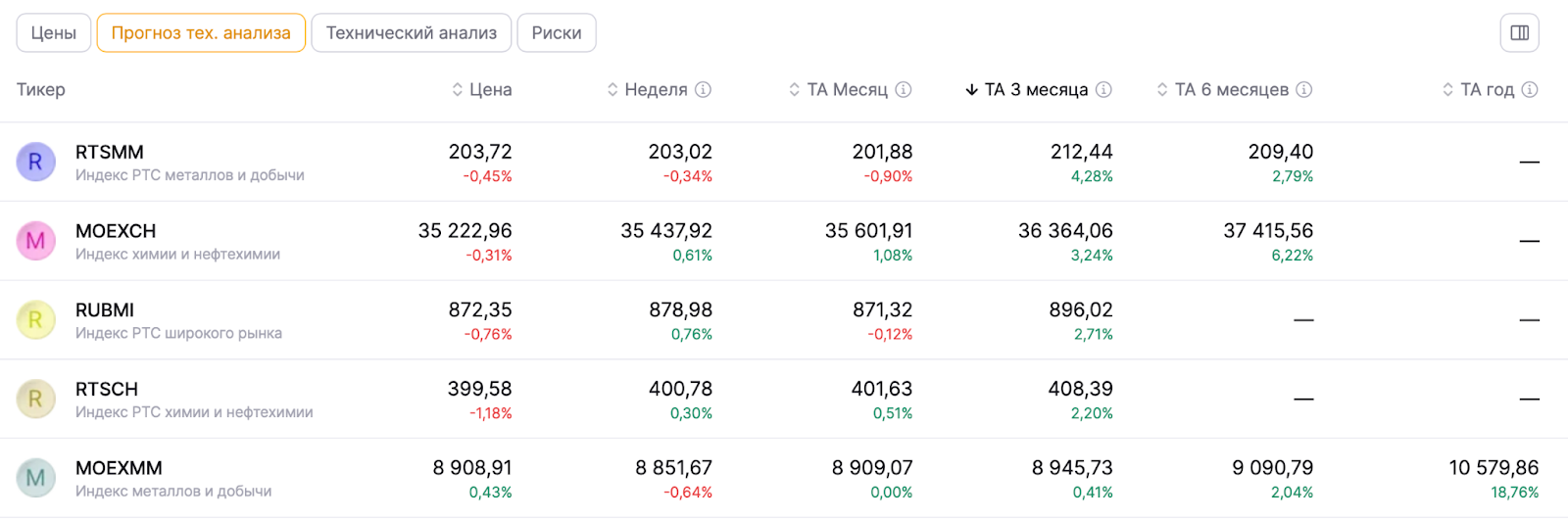The width and height of the screenshot is (1568, 519).
Task: Sort table by Неделя column
Action: [647, 89]
